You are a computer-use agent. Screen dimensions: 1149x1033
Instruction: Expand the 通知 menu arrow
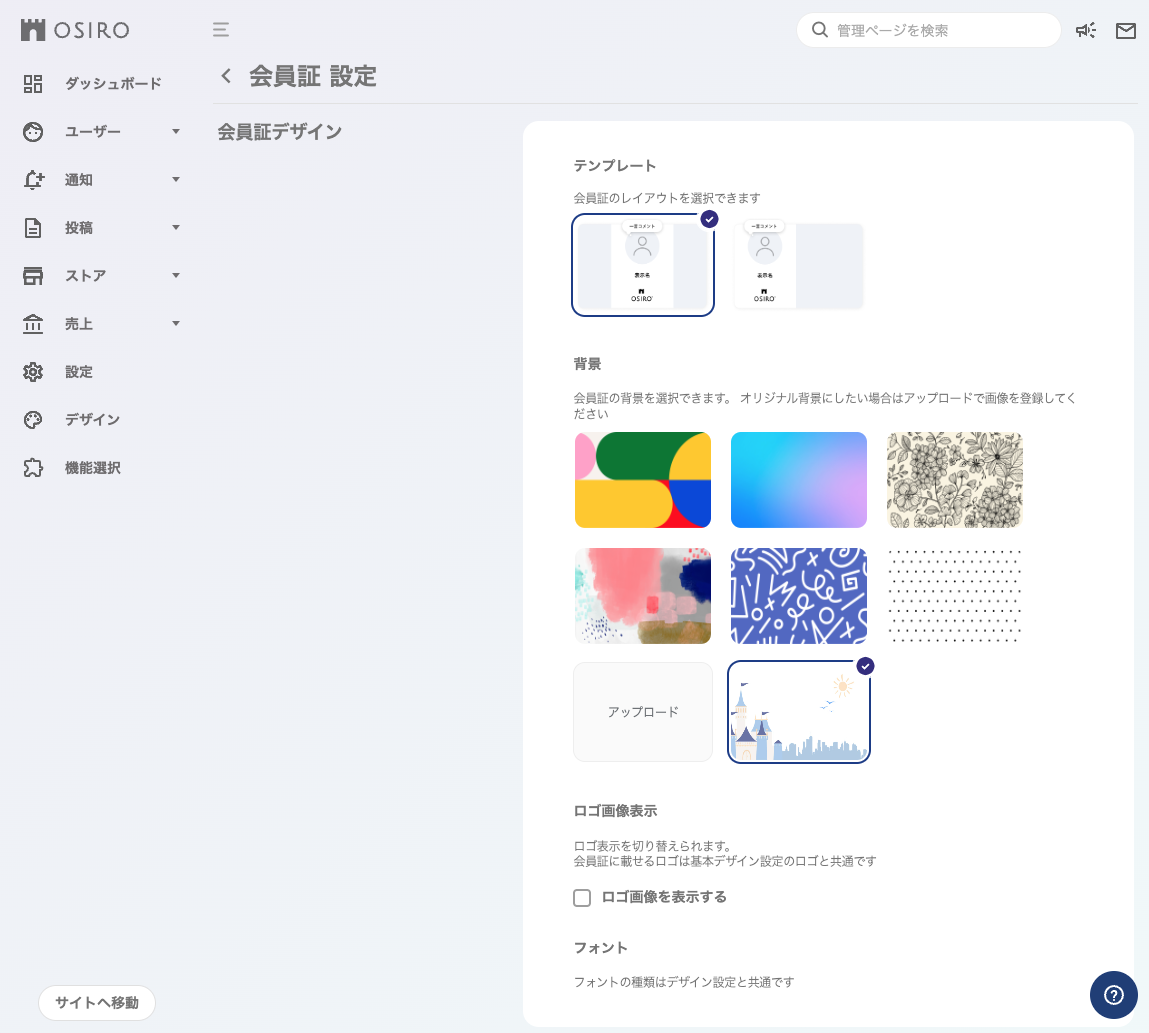tap(176, 179)
